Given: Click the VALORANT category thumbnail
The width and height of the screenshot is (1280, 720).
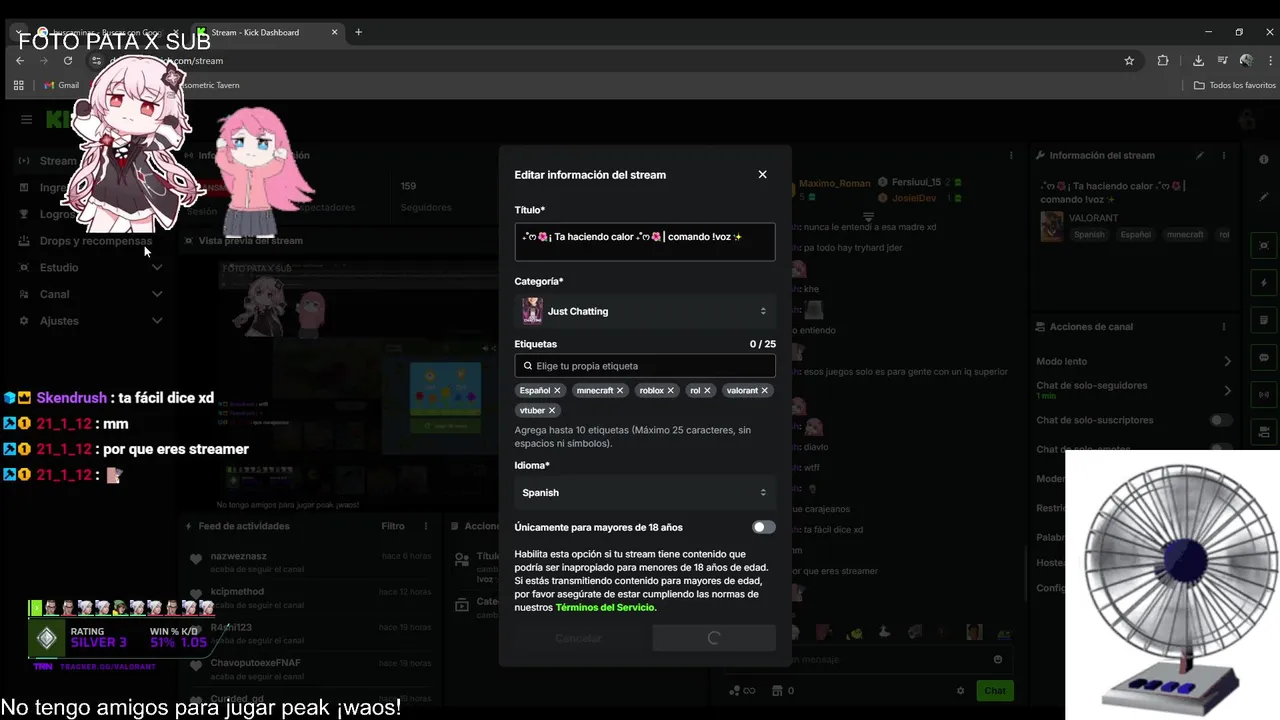Looking at the screenshot, I should (x=1051, y=226).
